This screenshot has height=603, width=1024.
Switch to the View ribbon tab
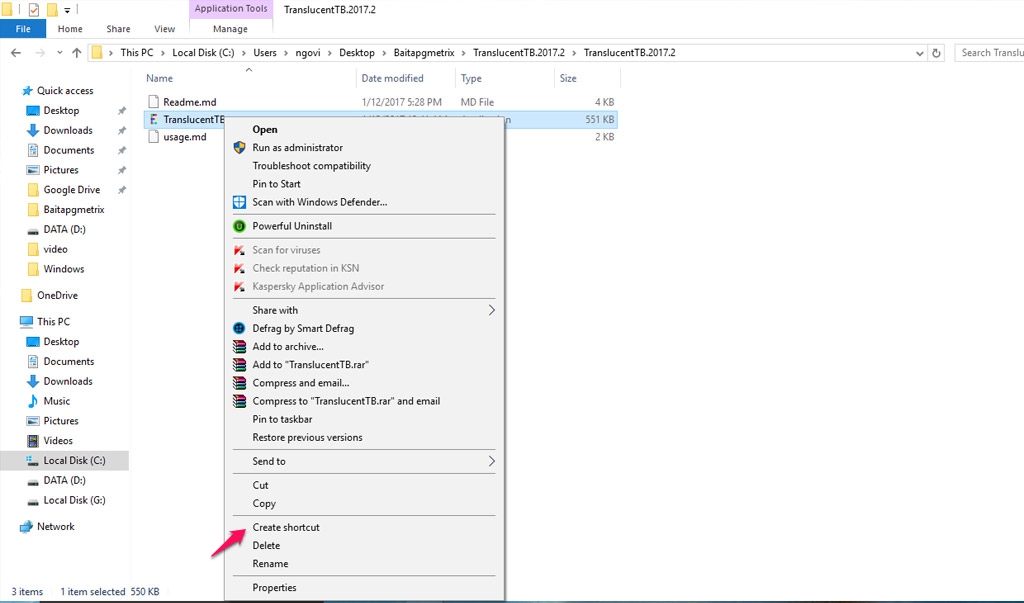tap(166, 29)
